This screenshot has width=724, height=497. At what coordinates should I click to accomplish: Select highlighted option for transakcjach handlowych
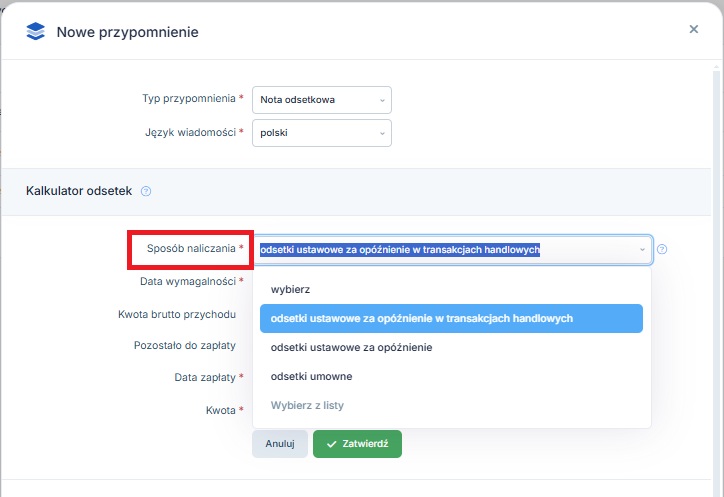point(452,319)
